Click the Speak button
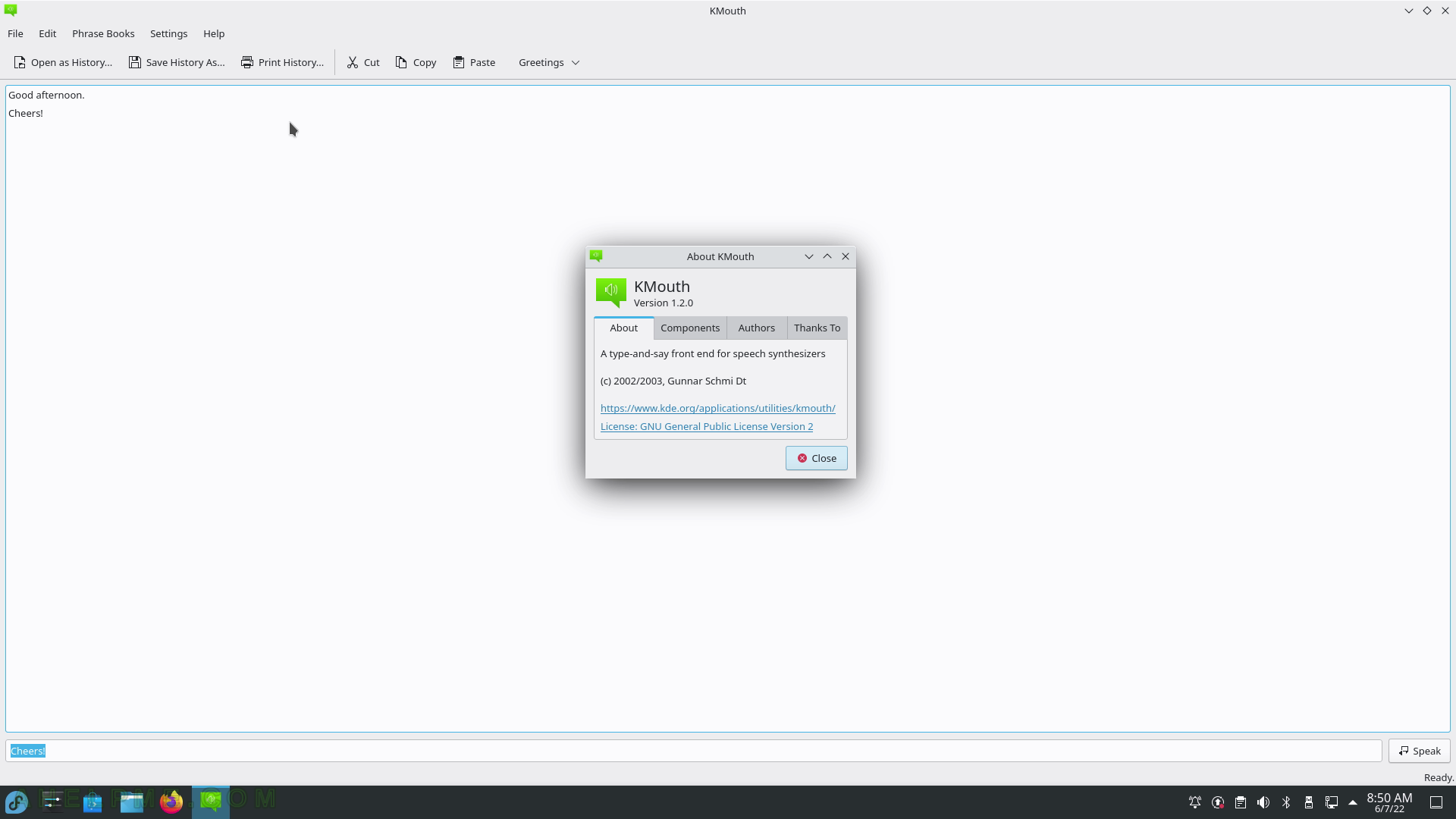The width and height of the screenshot is (1456, 819). point(1419,751)
